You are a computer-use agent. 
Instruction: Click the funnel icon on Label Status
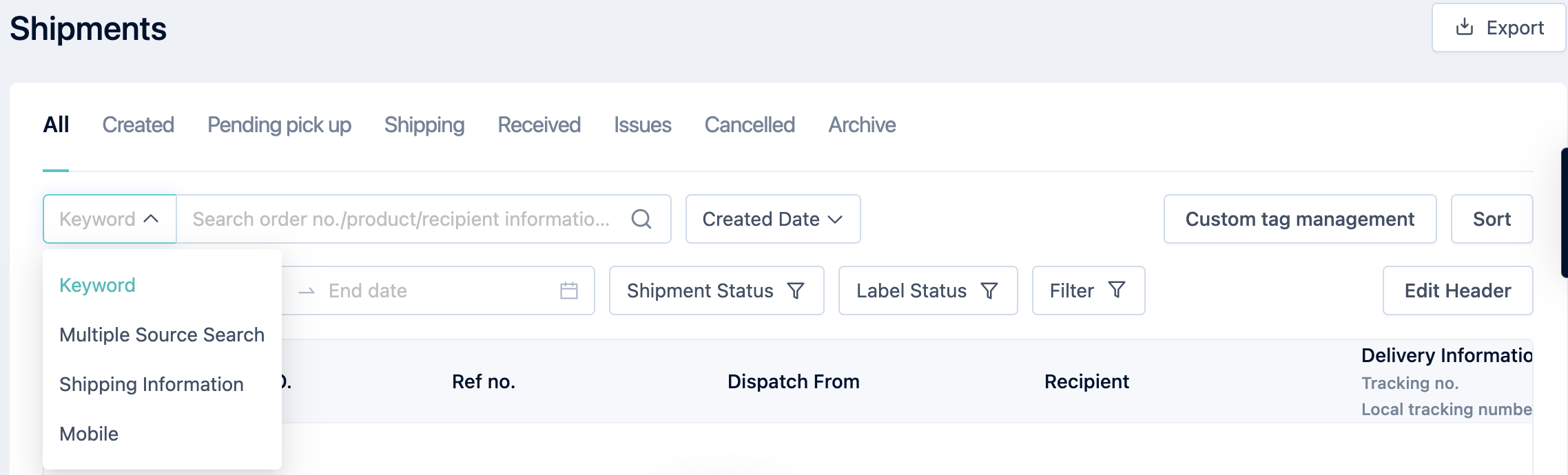point(989,291)
